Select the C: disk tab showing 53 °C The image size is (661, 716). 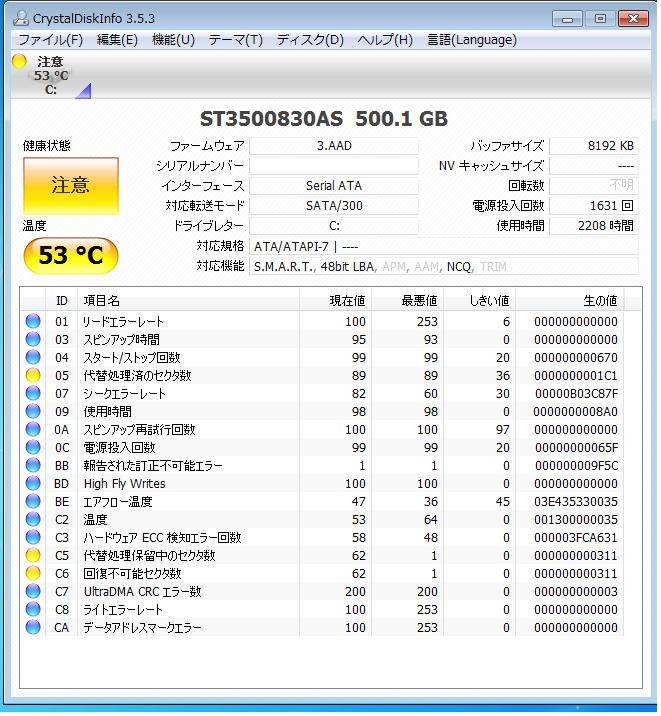click(51, 75)
